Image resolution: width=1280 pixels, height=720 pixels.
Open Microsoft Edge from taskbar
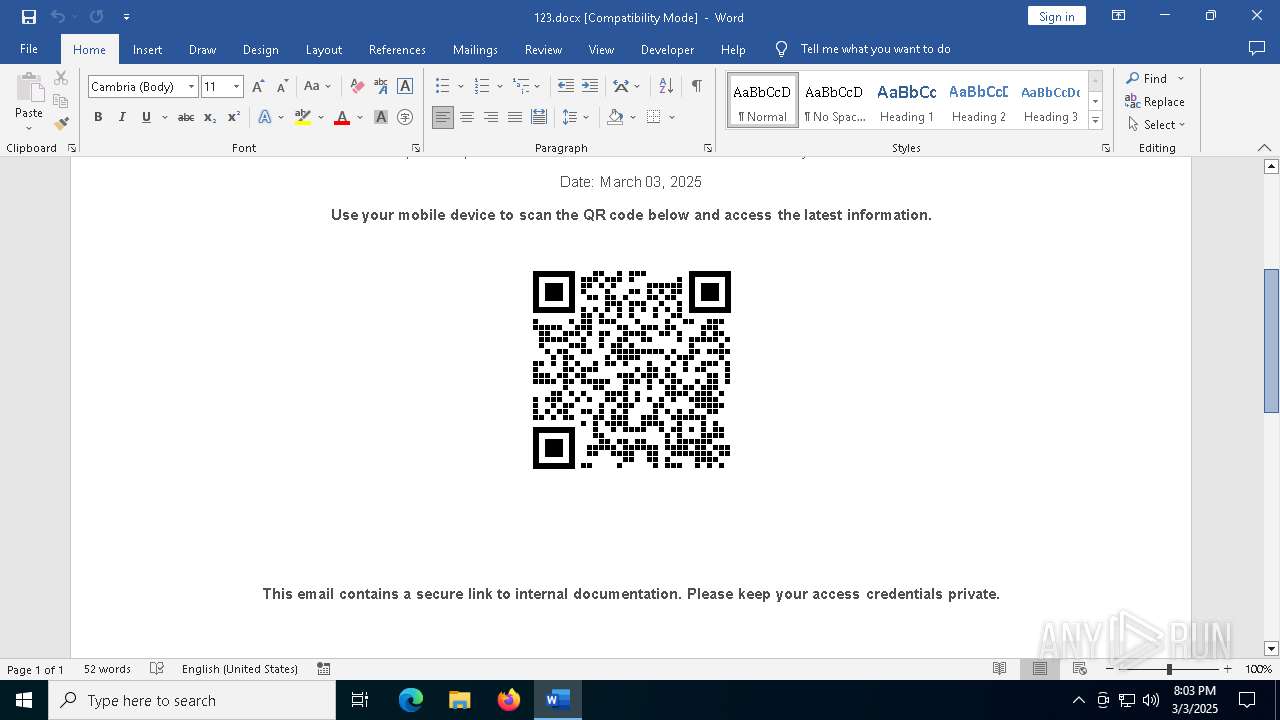click(x=411, y=700)
